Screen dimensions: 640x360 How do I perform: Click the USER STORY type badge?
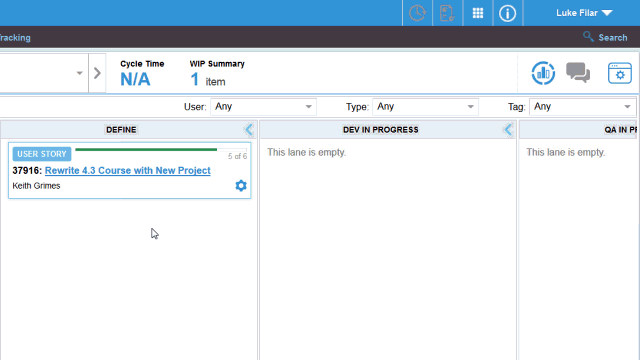click(x=42, y=154)
